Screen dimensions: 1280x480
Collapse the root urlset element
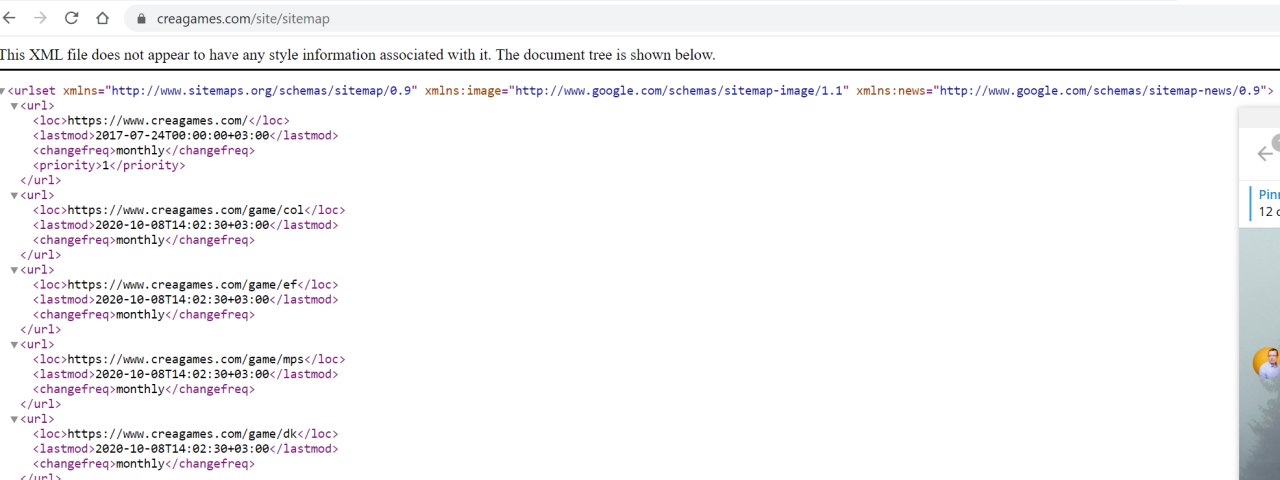point(3,91)
